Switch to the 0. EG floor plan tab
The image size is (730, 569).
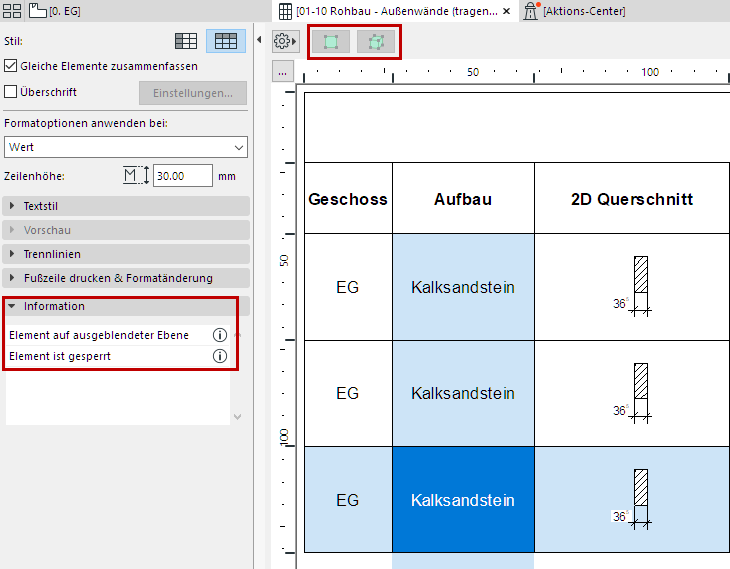click(55, 11)
